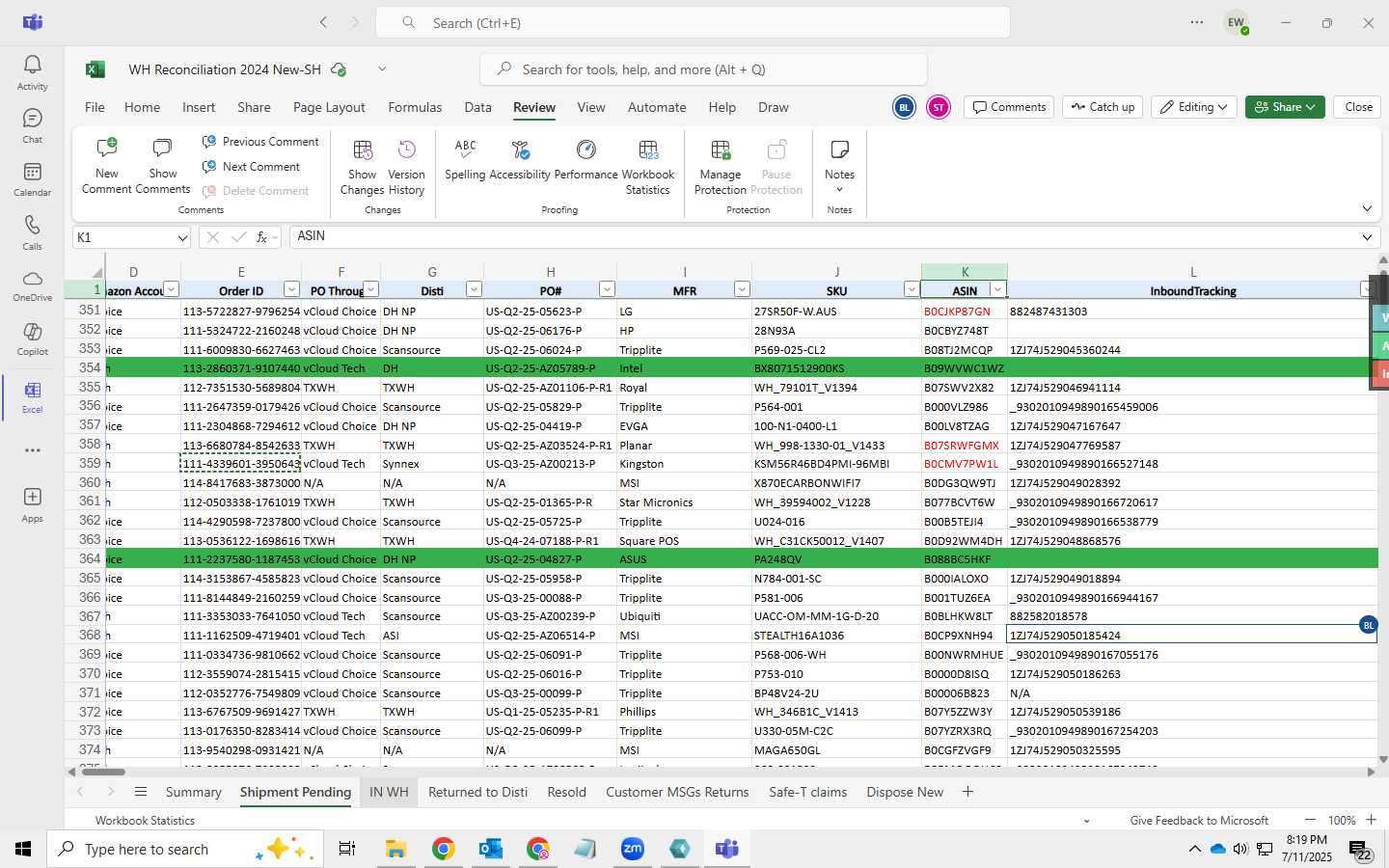
Task: Add a new sheet with plus icon
Action: pyautogui.click(x=967, y=792)
